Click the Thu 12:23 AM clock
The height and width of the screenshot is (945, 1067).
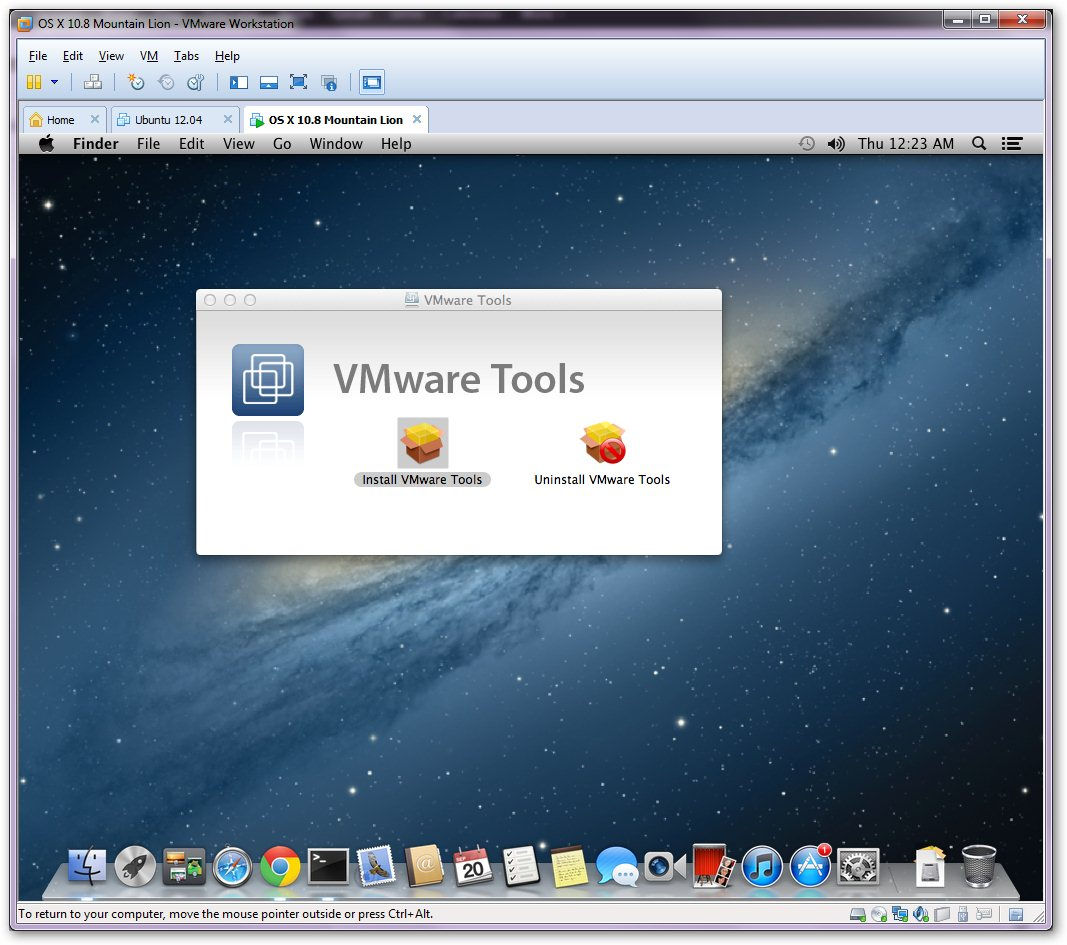point(906,144)
